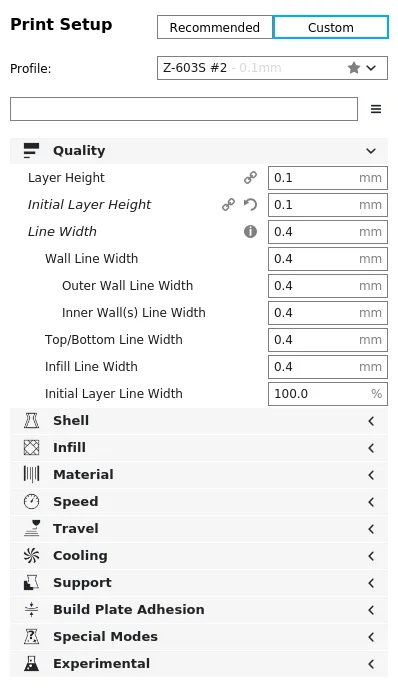The width and height of the screenshot is (398, 700).
Task: Collapse the Quality section
Action: pyautogui.click(x=199, y=151)
